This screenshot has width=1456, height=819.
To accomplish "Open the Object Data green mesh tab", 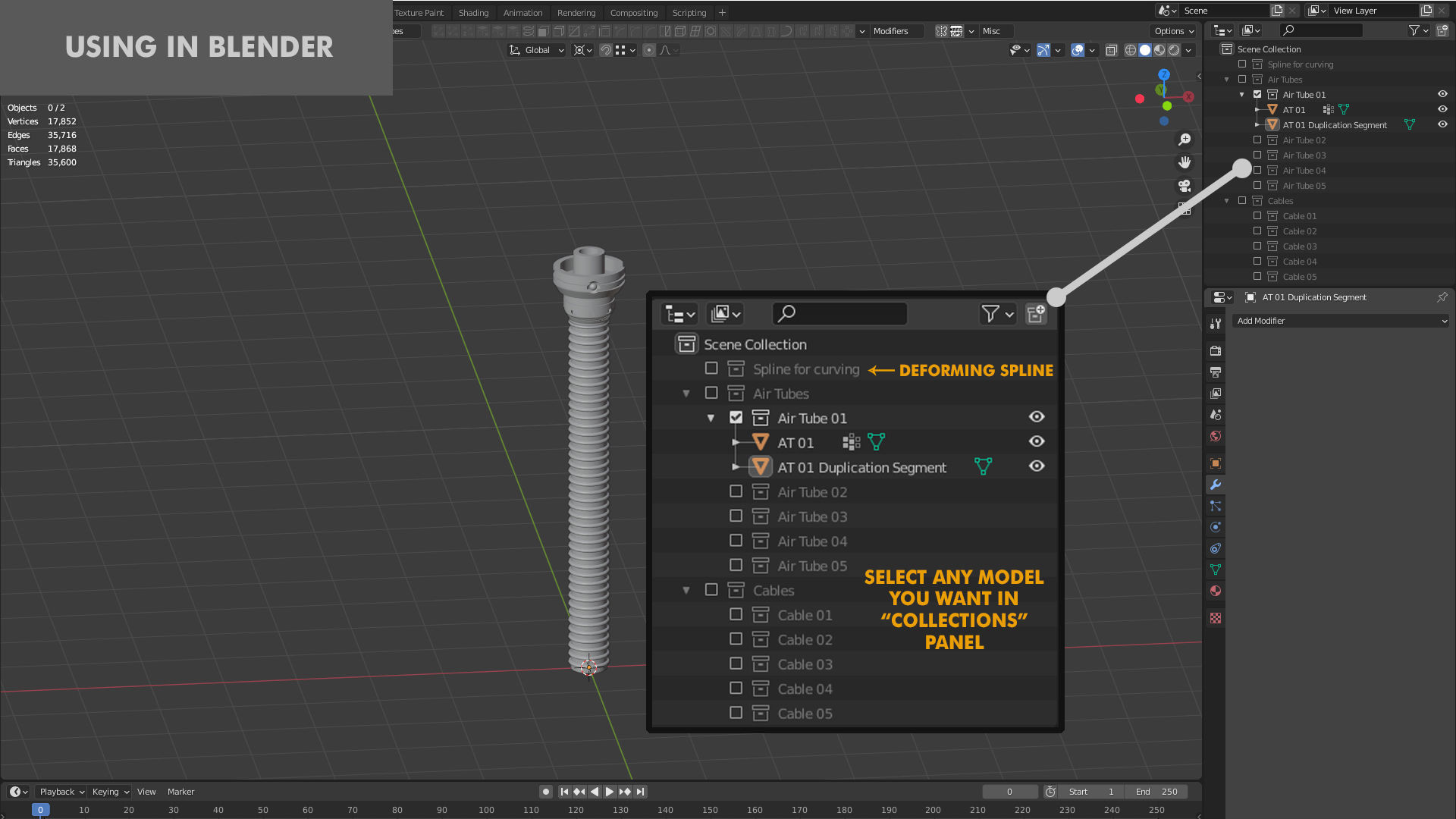I will coord(1216,570).
